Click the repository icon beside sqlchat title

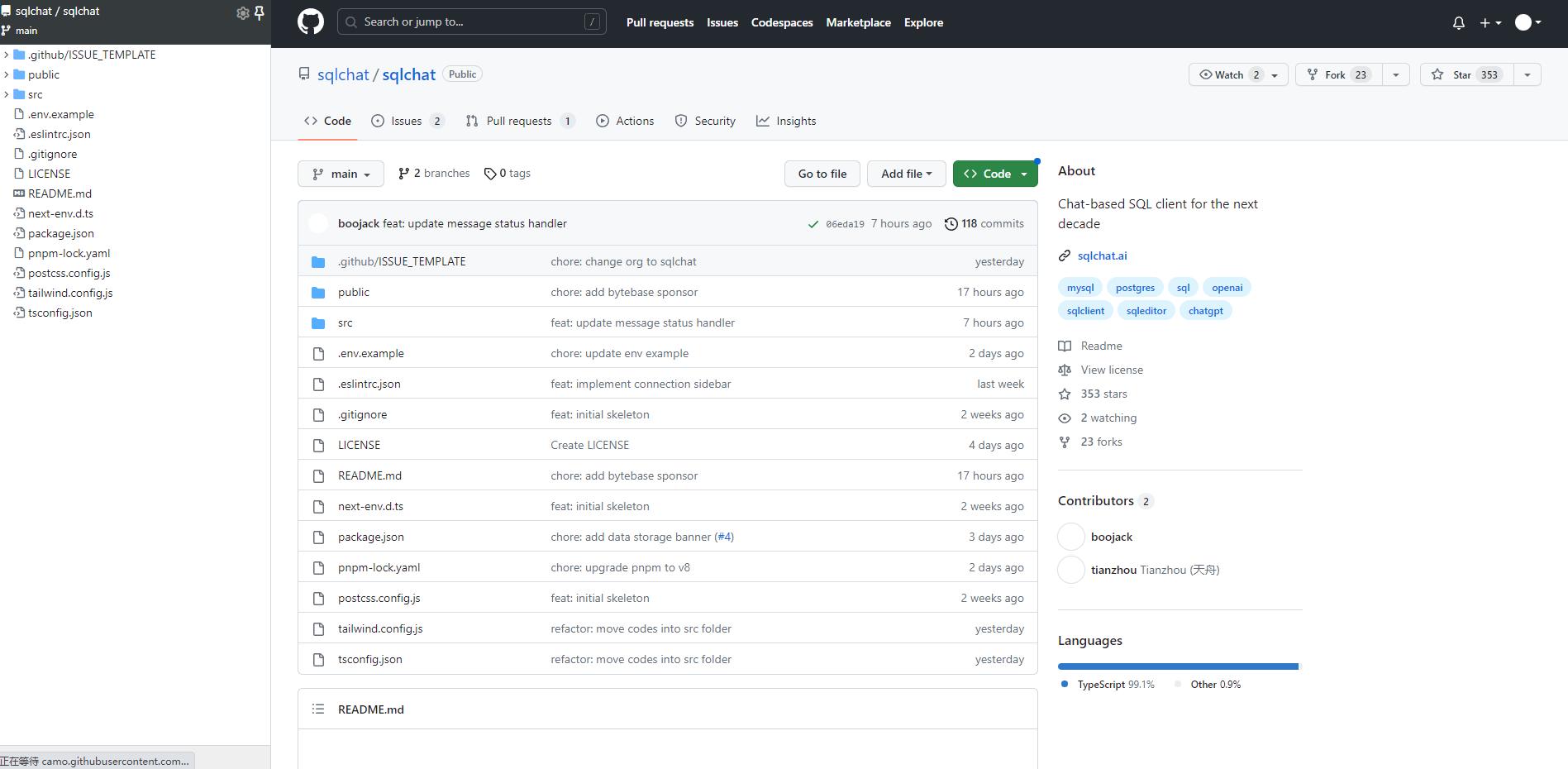pos(304,74)
